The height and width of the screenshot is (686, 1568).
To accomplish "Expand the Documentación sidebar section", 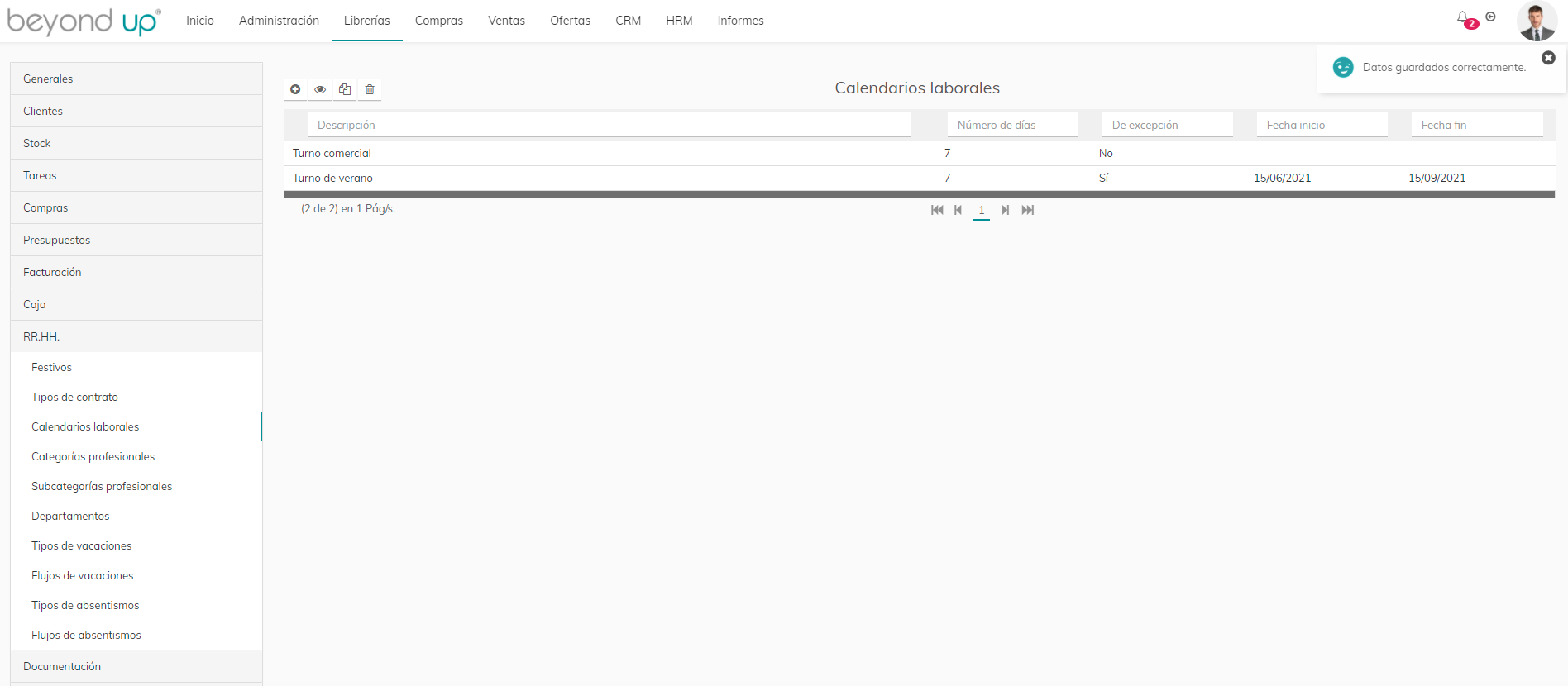I will tap(136, 666).
